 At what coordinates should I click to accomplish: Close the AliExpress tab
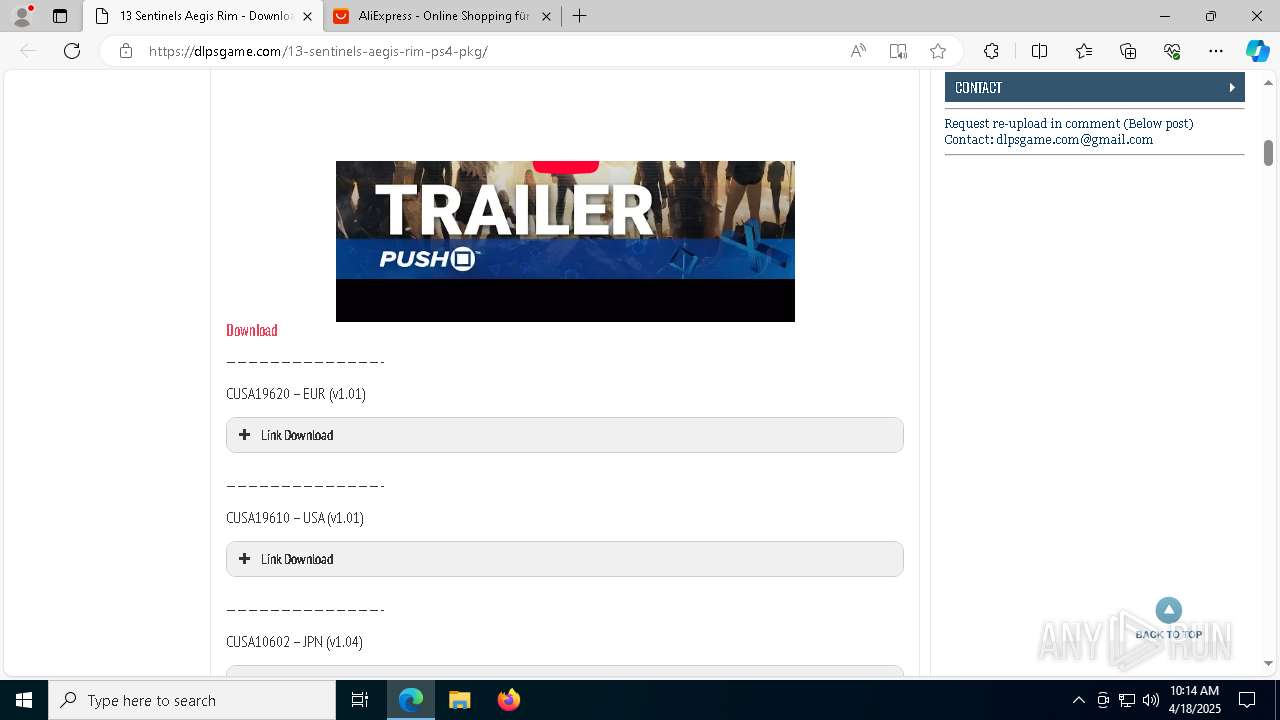(x=547, y=16)
